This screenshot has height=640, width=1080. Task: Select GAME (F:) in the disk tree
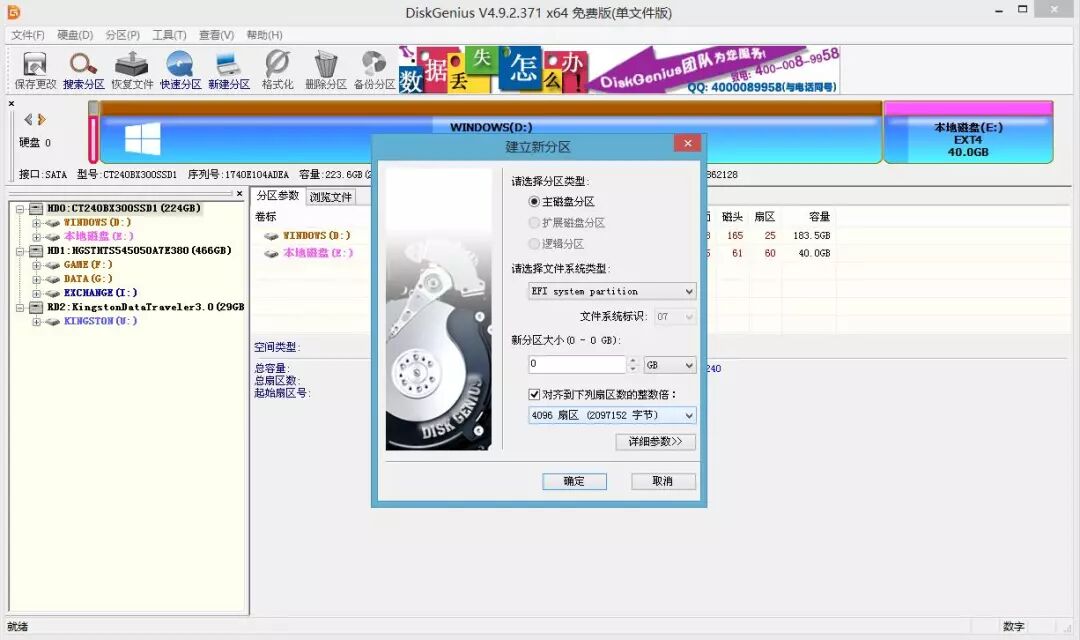(88, 265)
